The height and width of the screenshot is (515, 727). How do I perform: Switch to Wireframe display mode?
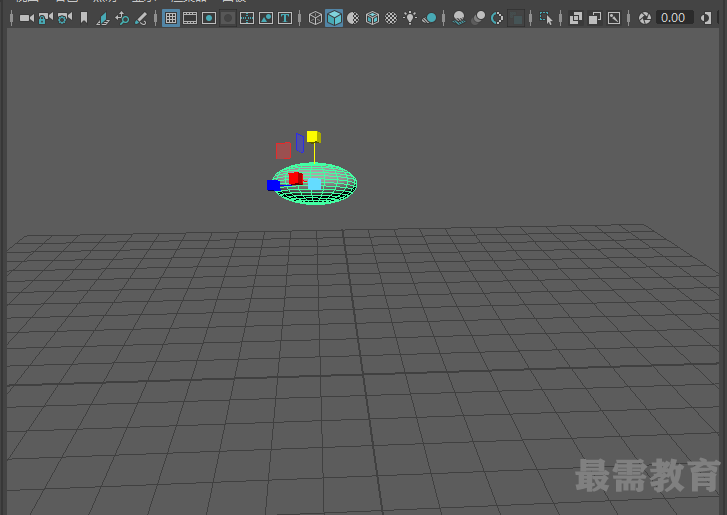tap(315, 18)
